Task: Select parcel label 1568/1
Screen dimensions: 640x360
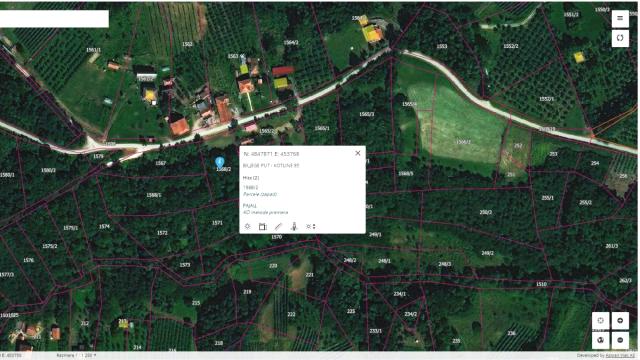Action: click(x=153, y=195)
